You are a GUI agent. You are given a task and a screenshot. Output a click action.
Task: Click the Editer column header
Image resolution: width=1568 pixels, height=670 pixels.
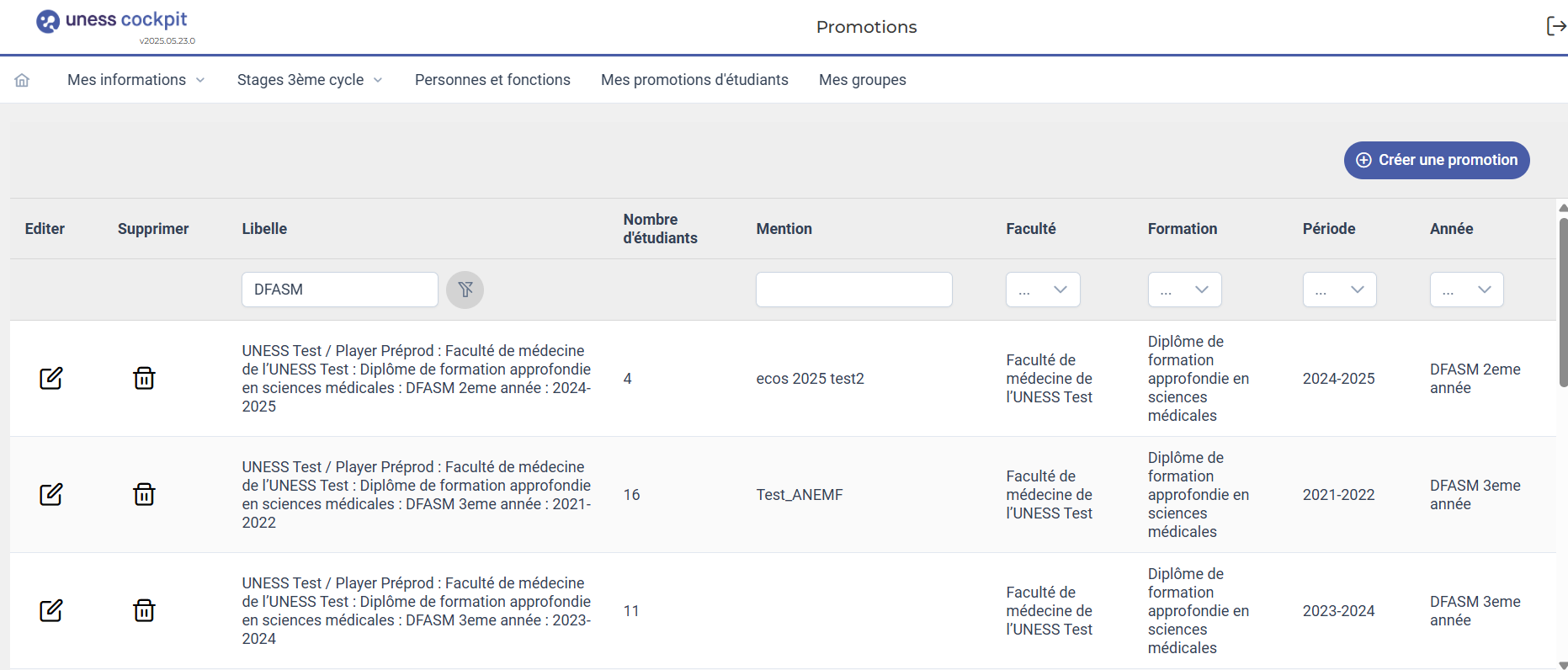tap(45, 229)
